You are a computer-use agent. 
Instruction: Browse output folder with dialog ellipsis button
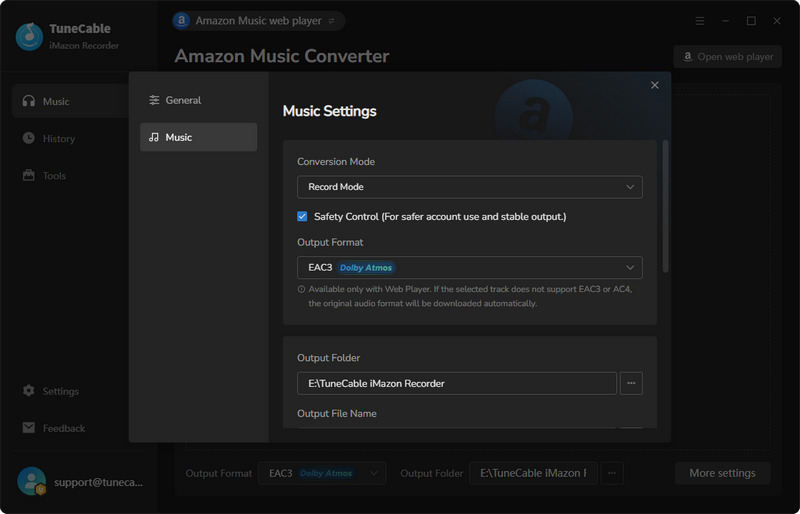tap(631, 383)
